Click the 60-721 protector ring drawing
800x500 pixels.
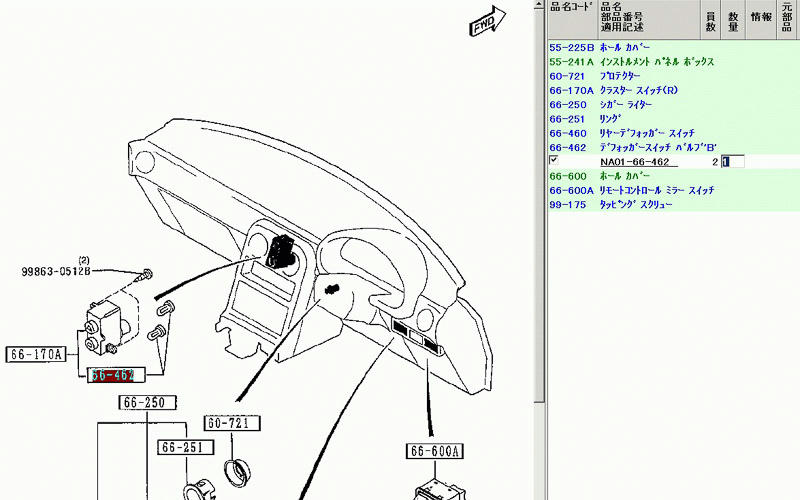click(239, 469)
